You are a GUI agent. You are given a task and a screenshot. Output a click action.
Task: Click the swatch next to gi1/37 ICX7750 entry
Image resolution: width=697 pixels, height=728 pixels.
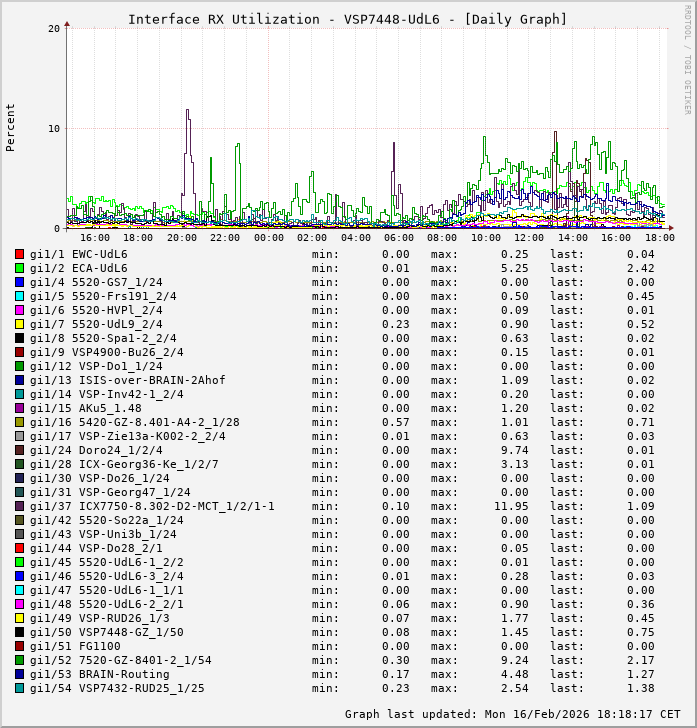pos(20,506)
